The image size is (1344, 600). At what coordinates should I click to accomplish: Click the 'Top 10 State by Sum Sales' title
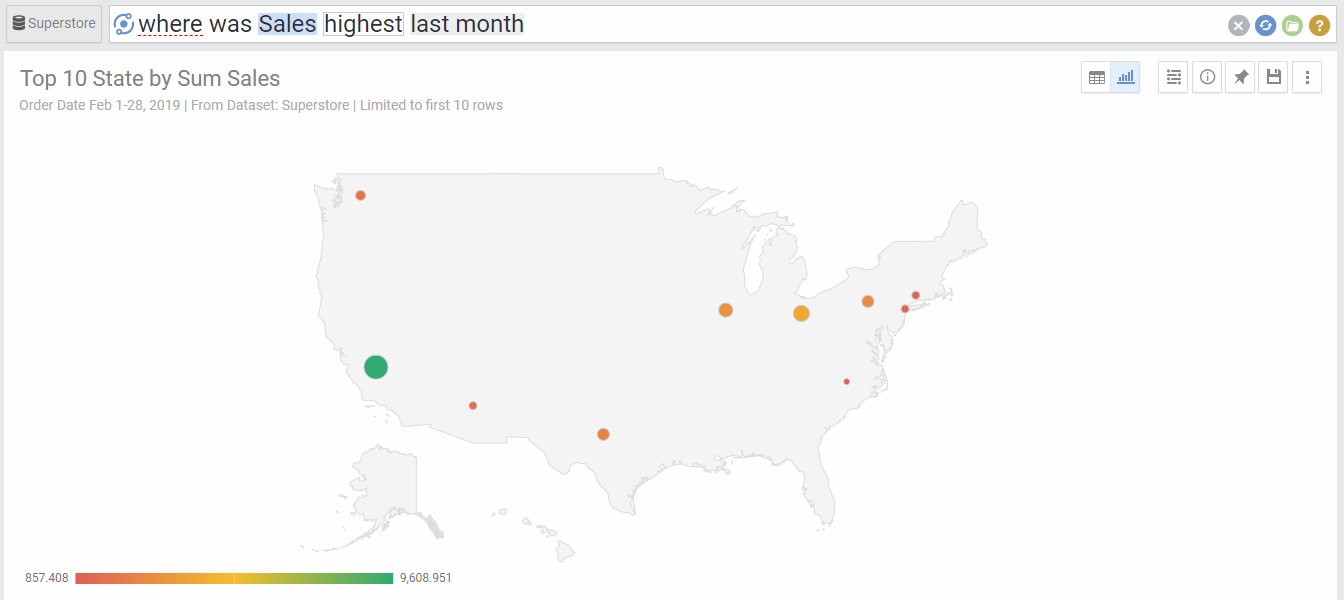pos(150,78)
